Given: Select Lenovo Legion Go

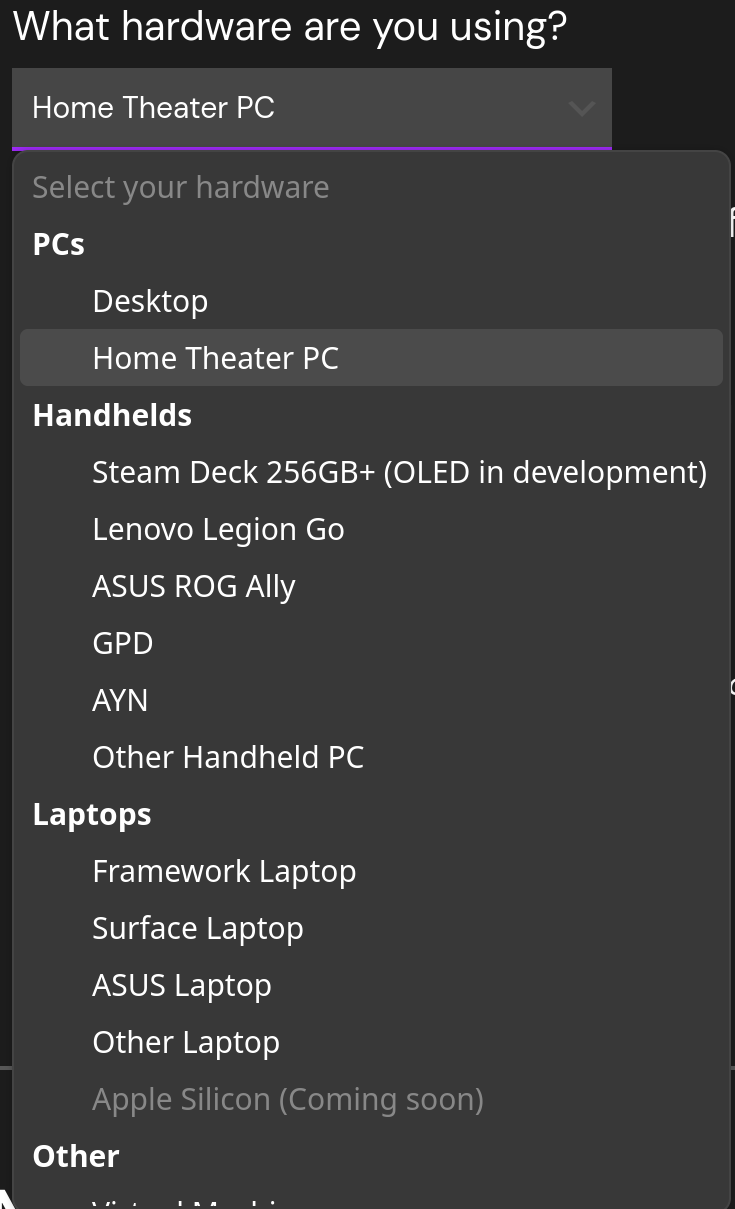Looking at the screenshot, I should [218, 529].
